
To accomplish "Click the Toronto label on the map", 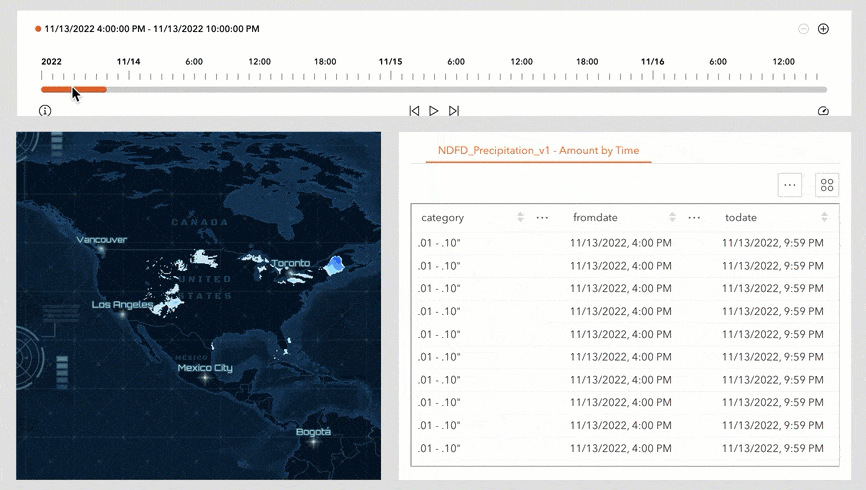I will tap(291, 264).
